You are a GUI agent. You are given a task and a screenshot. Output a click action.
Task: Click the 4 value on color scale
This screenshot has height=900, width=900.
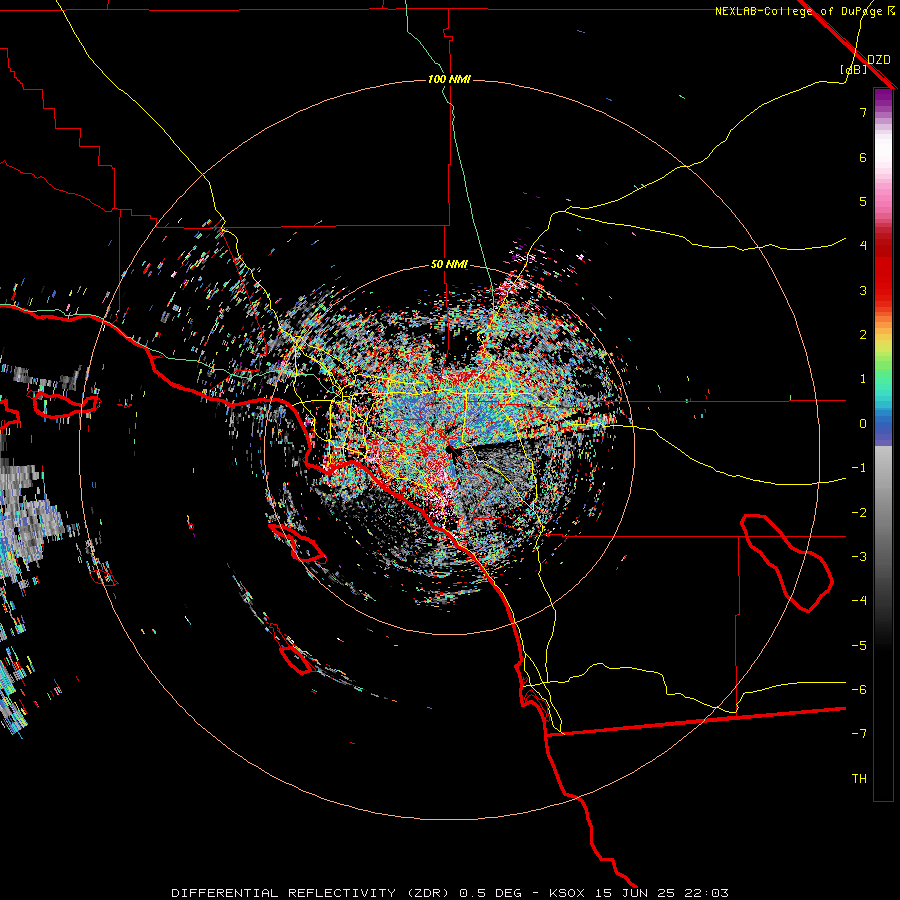tap(863, 246)
